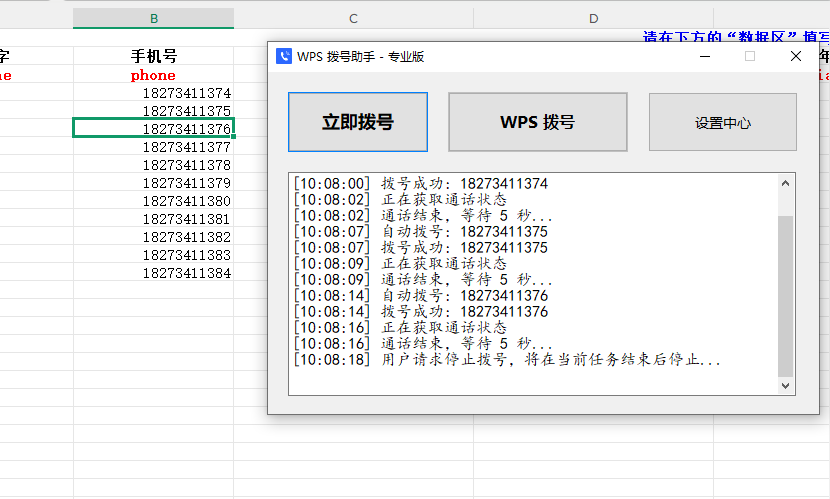This screenshot has height=499, width=830.
Task: Click log line 10:08:09 正在获取通话状态
Action: point(400,264)
